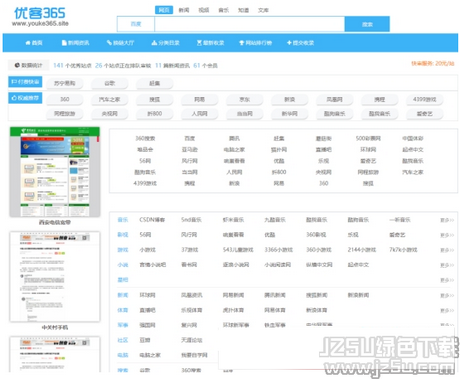This screenshot has width=460, height=379.
Task: Click the blue 搜索 button
Action: click(367, 24)
